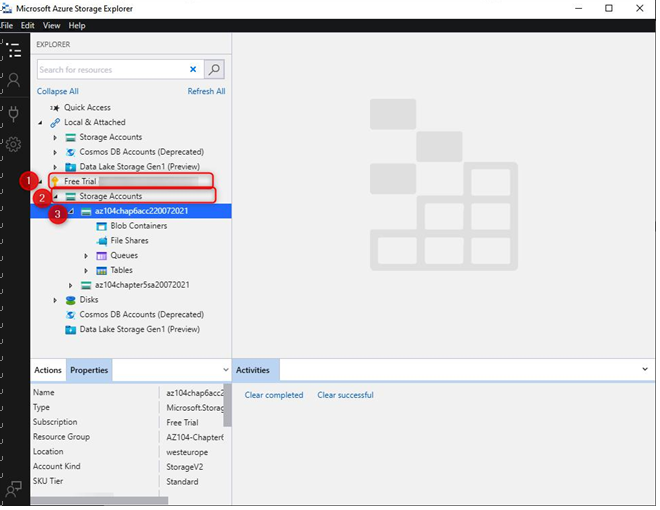Open the Explorer tree view sidebar icon
The image size is (660, 510).
[x=14, y=50]
